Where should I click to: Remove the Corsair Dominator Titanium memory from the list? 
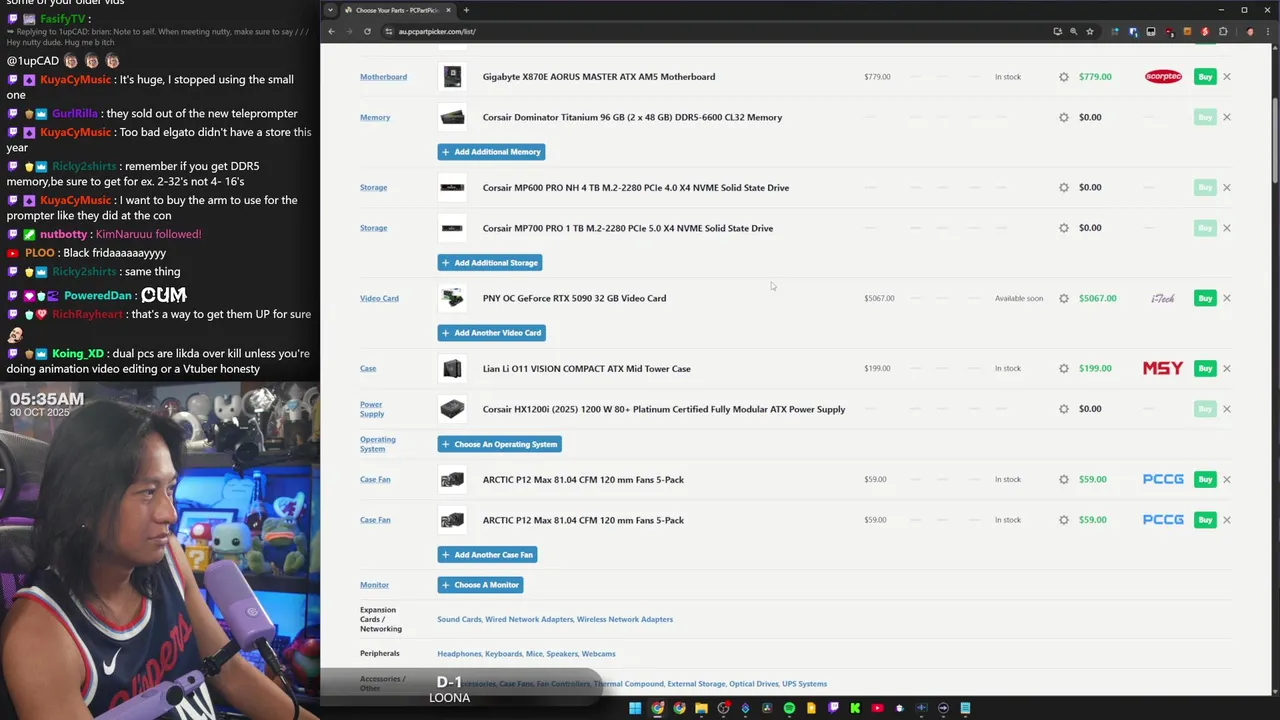1227,117
